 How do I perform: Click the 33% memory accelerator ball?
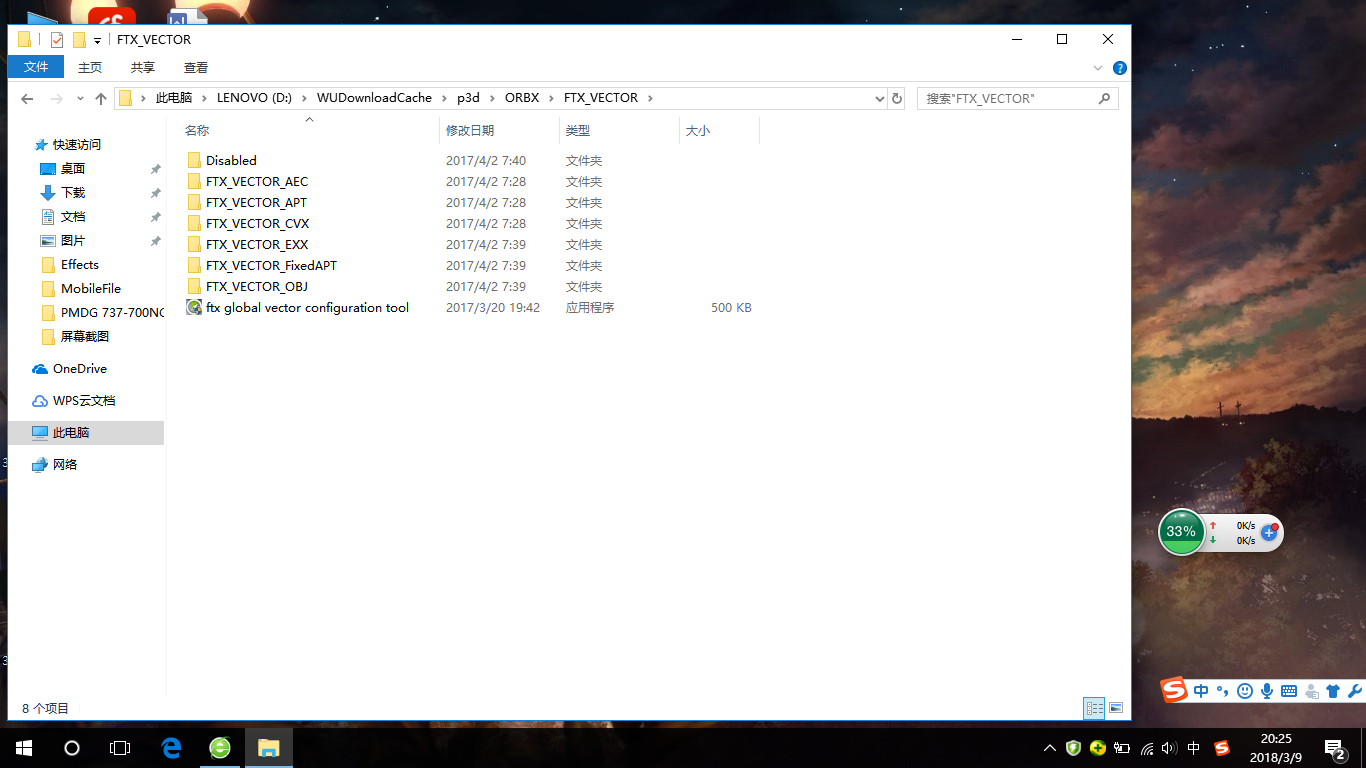(1181, 532)
